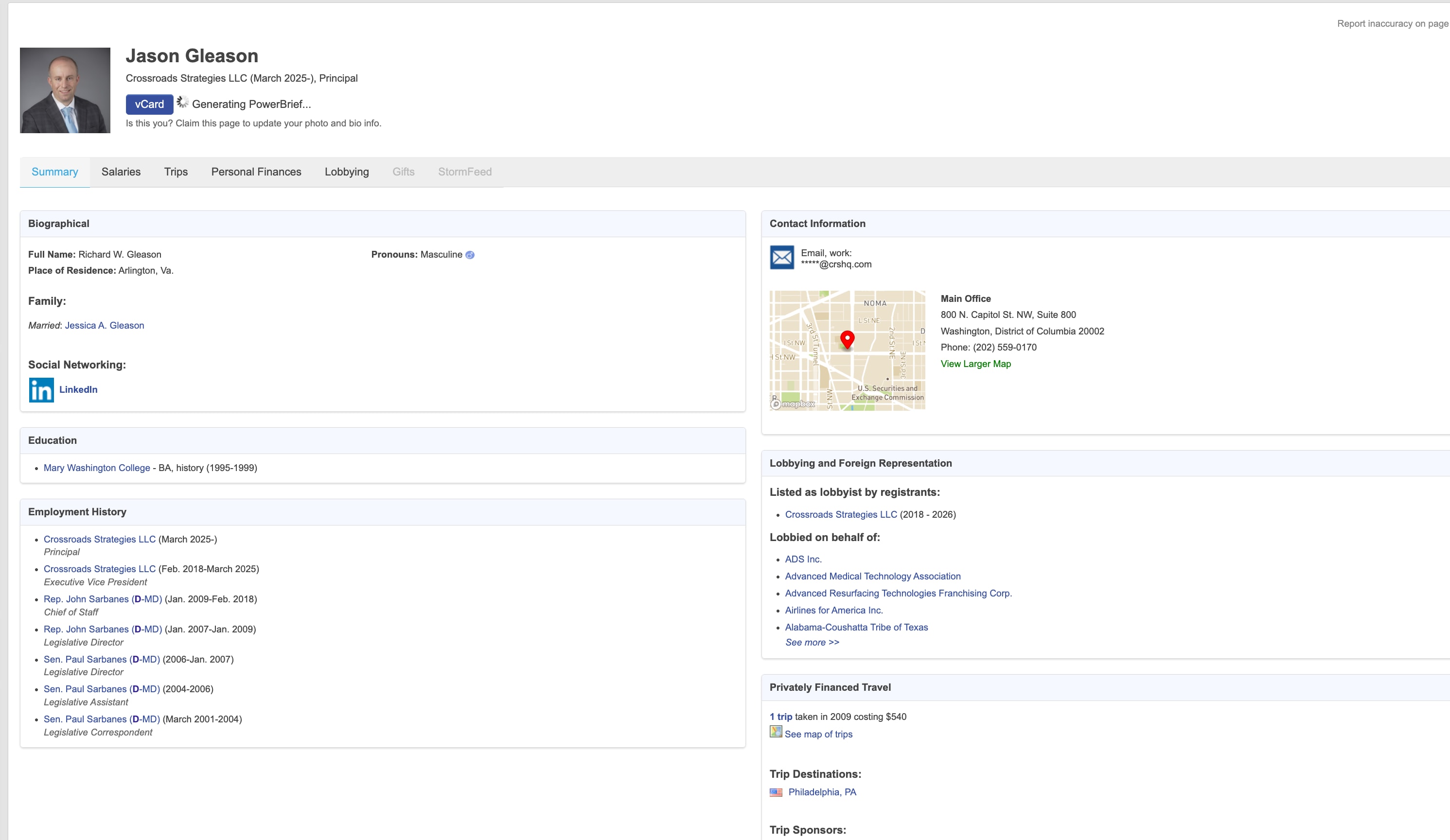Select the StormFeed tab
The width and height of the screenshot is (1450, 840).
pyautogui.click(x=464, y=172)
